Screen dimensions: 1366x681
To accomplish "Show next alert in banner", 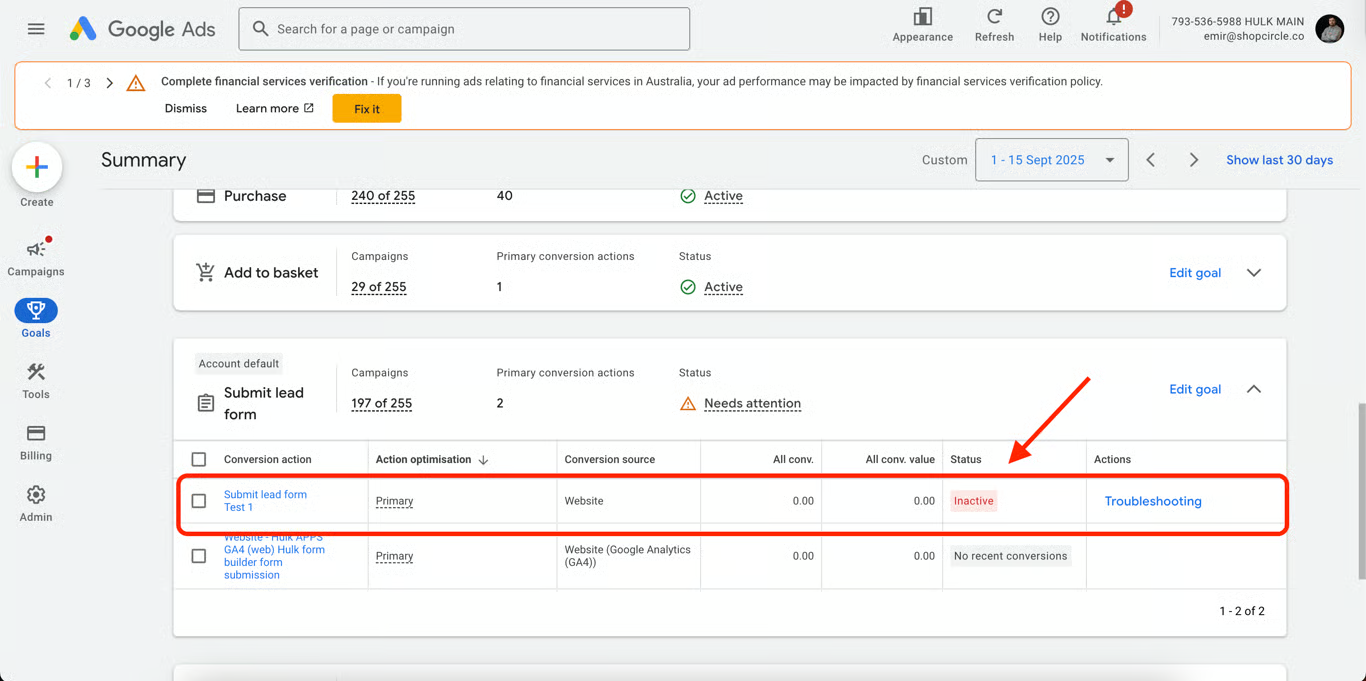I will 110,83.
